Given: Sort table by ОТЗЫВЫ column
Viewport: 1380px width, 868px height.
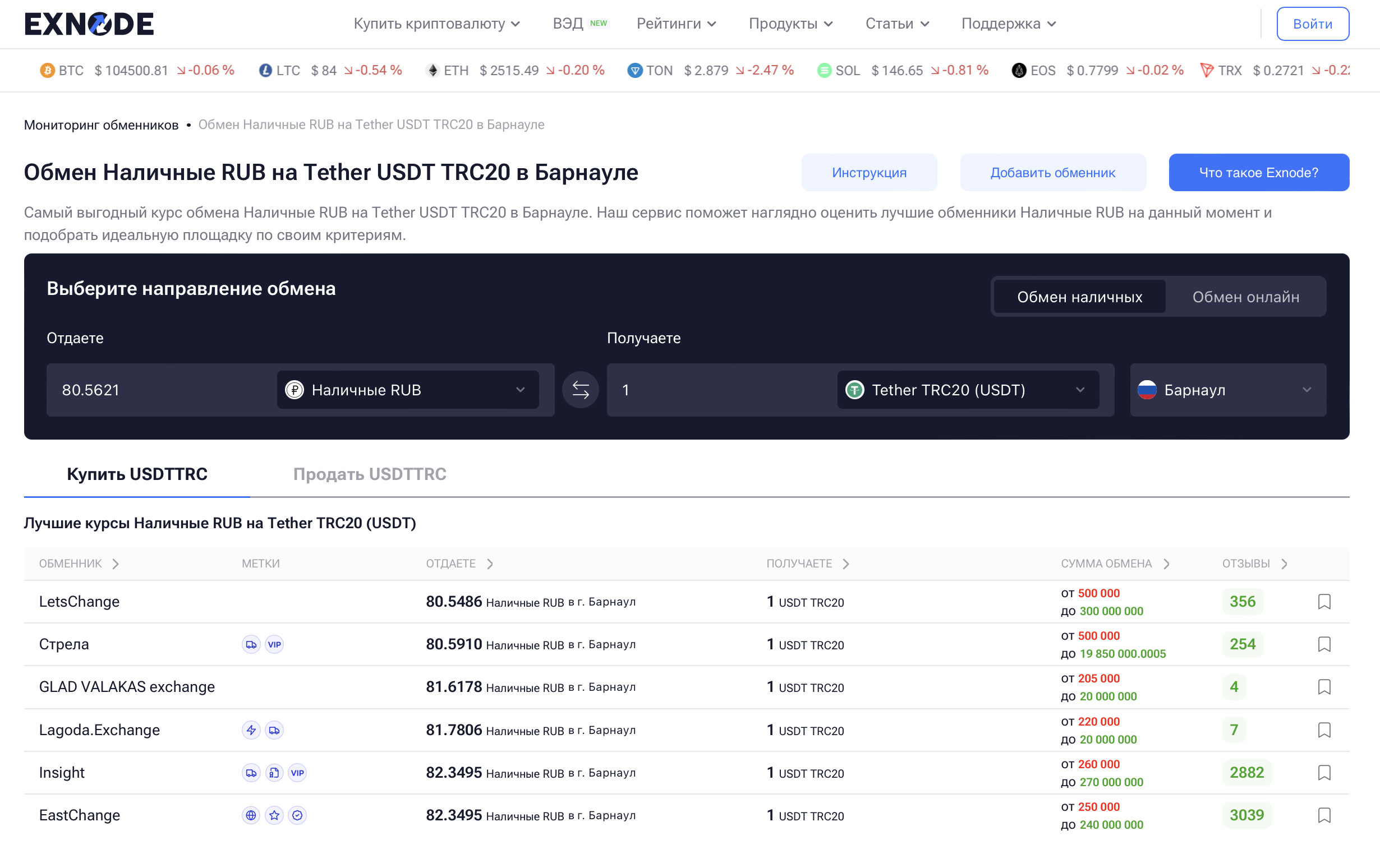Looking at the screenshot, I should (1253, 564).
